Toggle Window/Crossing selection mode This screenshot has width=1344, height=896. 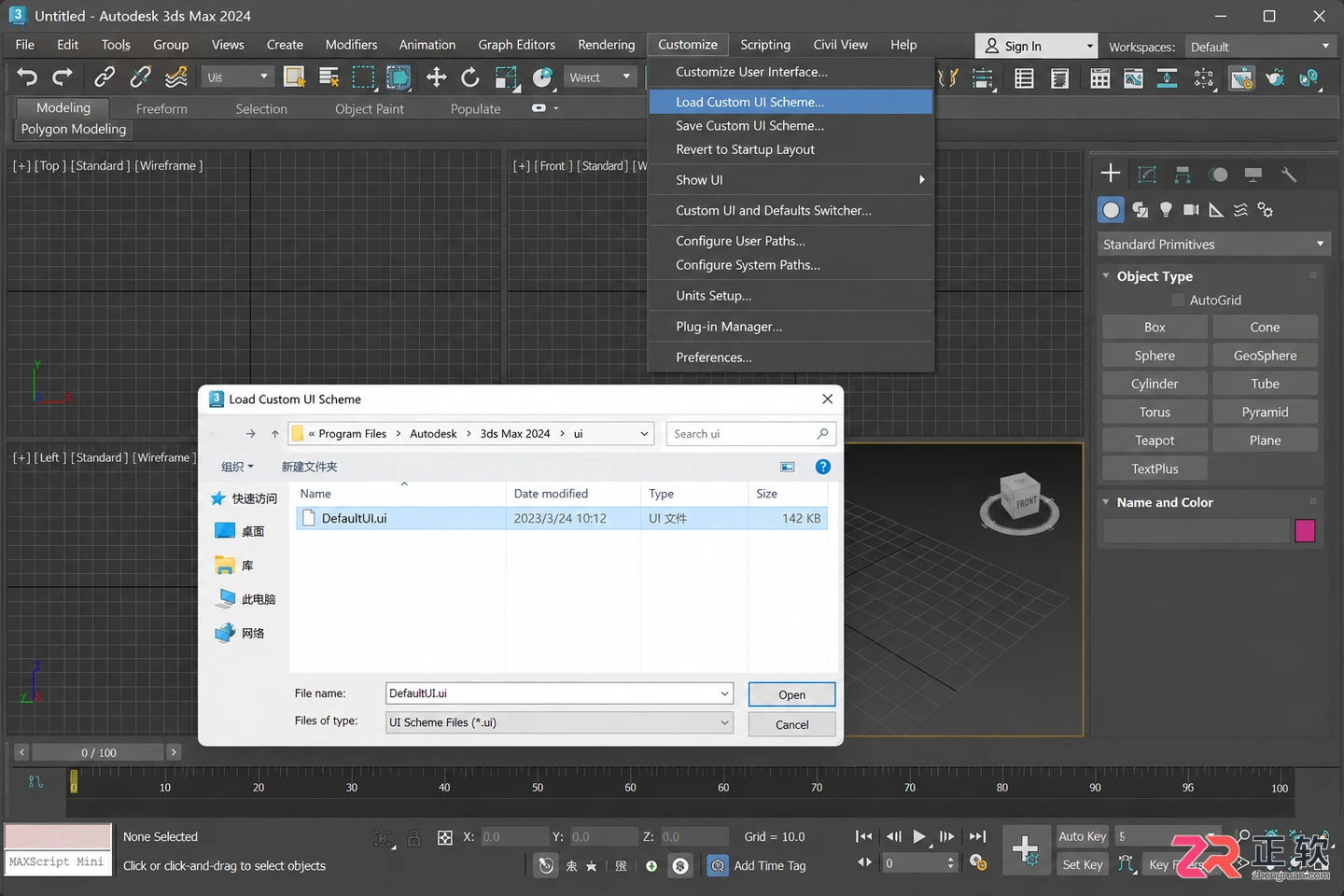(399, 77)
